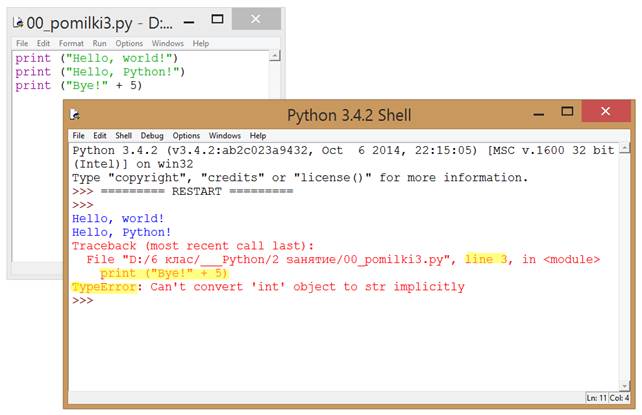
Task: Open the Shell menu in Python Shell
Action: [x=123, y=135]
